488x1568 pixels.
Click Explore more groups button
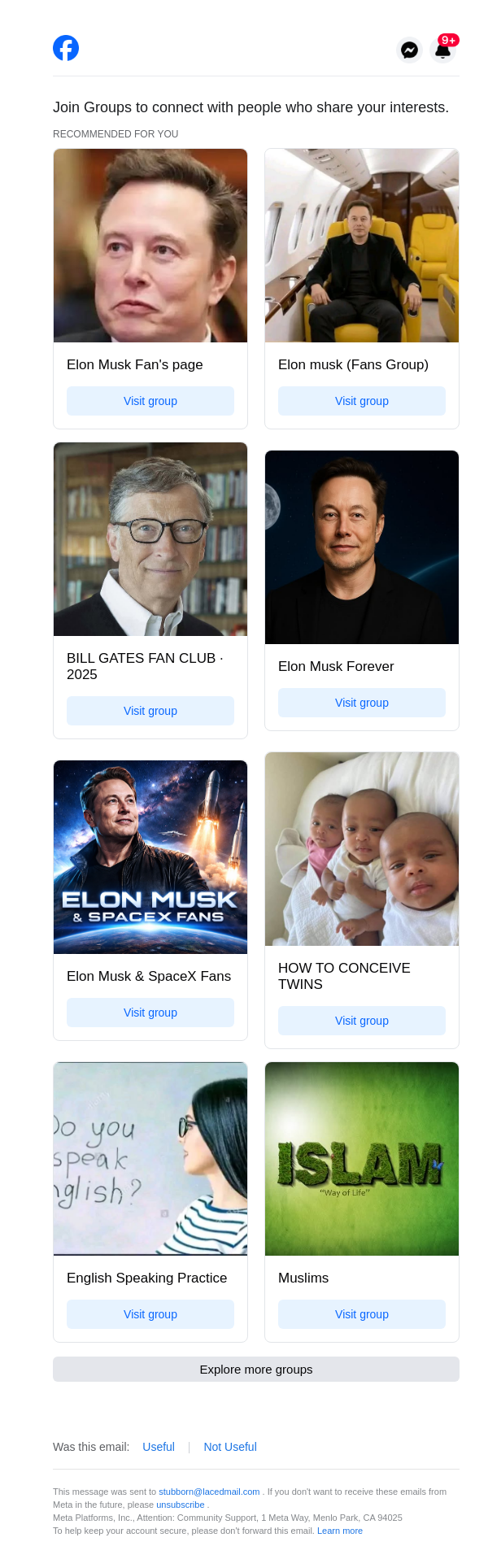256,1370
